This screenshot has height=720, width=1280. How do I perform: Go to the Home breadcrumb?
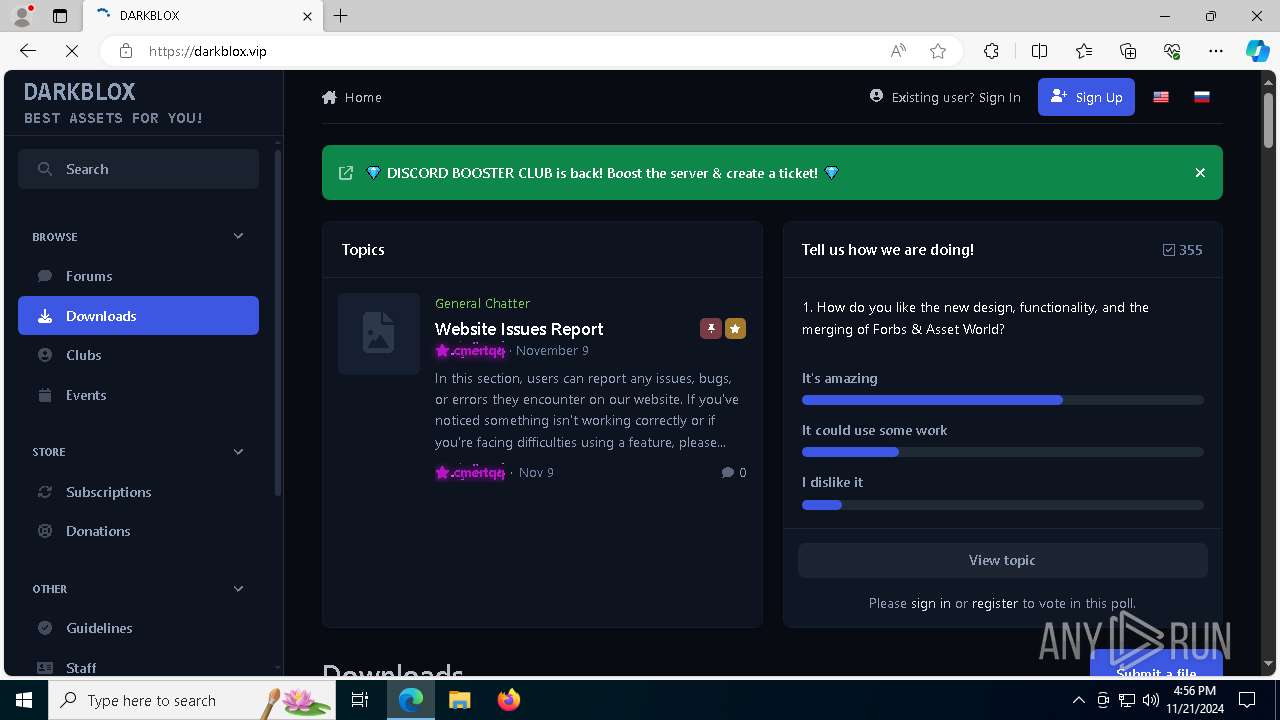pyautogui.click(x=352, y=97)
